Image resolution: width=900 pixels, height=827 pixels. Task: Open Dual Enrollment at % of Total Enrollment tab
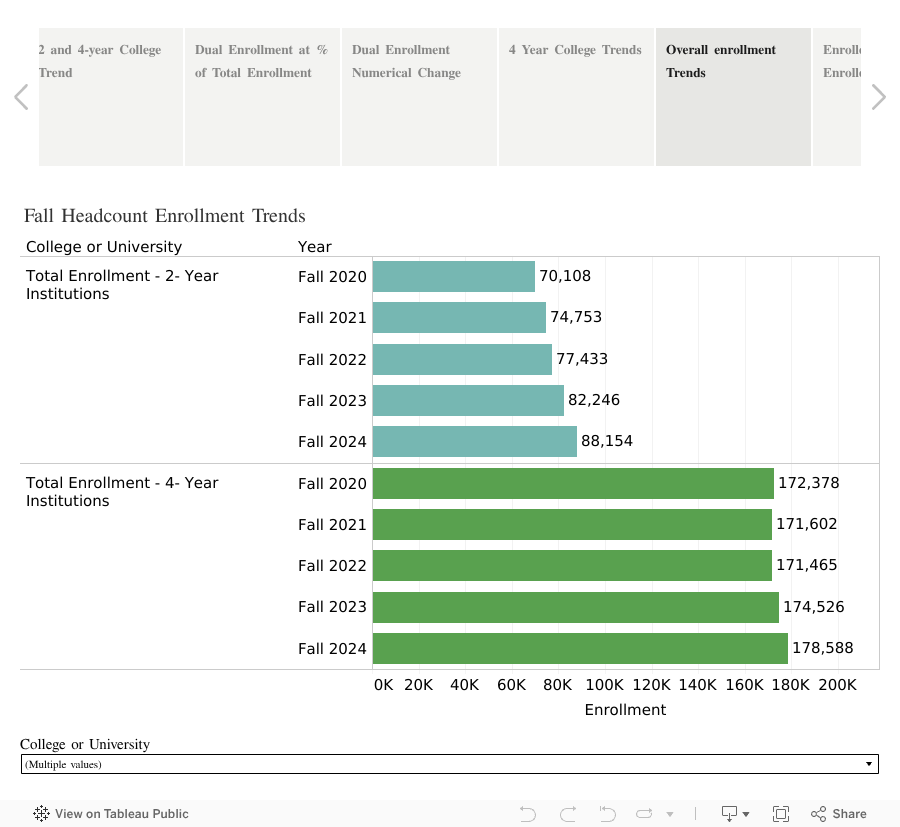pyautogui.click(x=262, y=96)
